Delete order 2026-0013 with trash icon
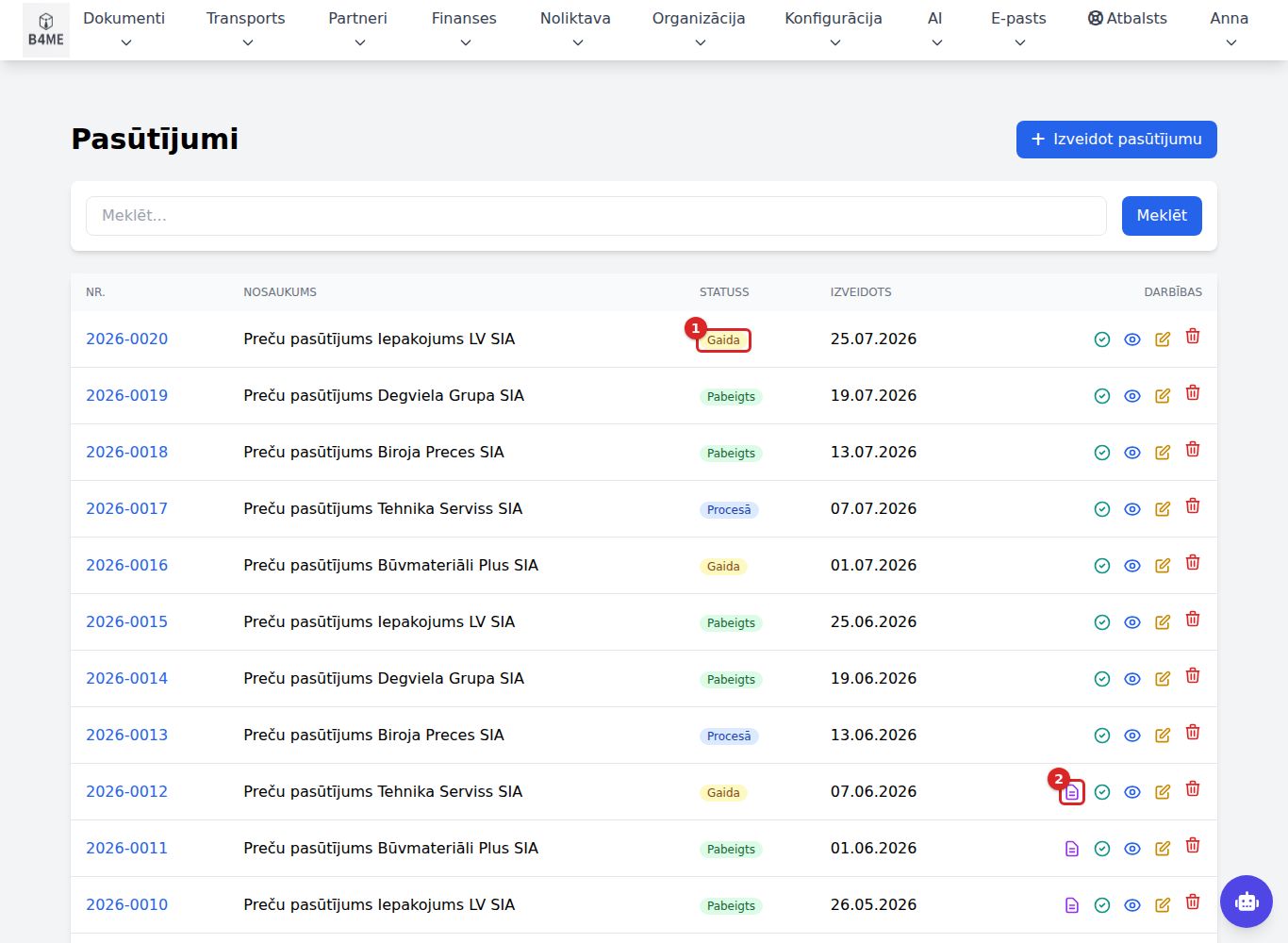 click(x=1193, y=733)
